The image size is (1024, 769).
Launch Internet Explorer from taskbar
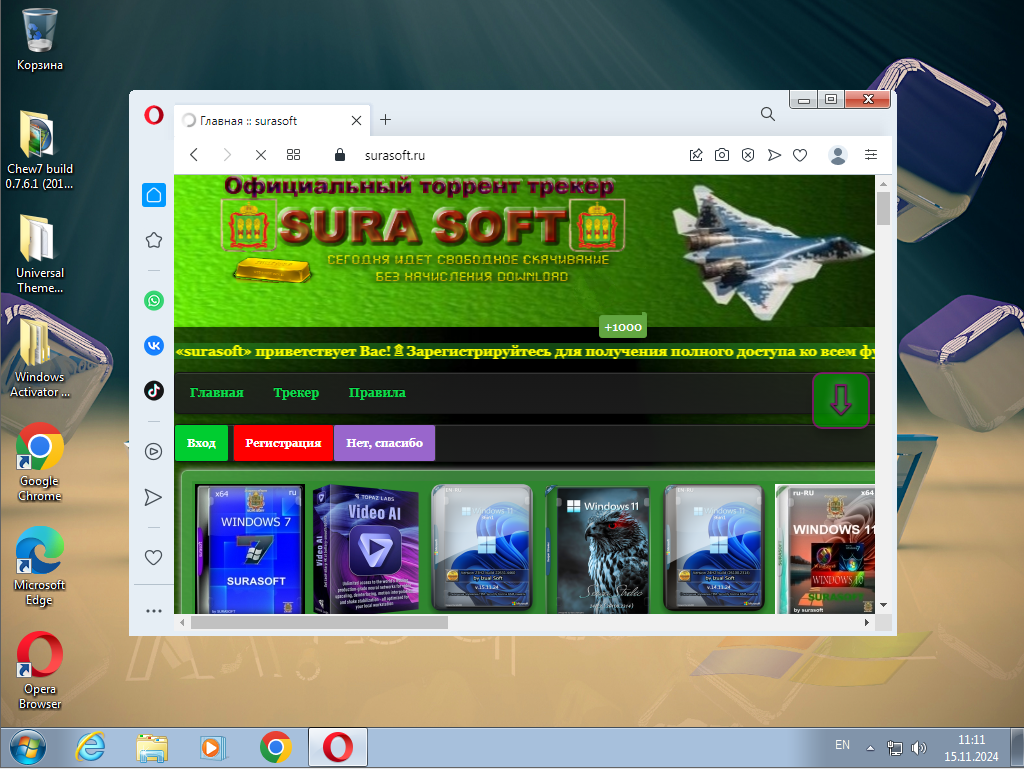pyautogui.click(x=90, y=747)
